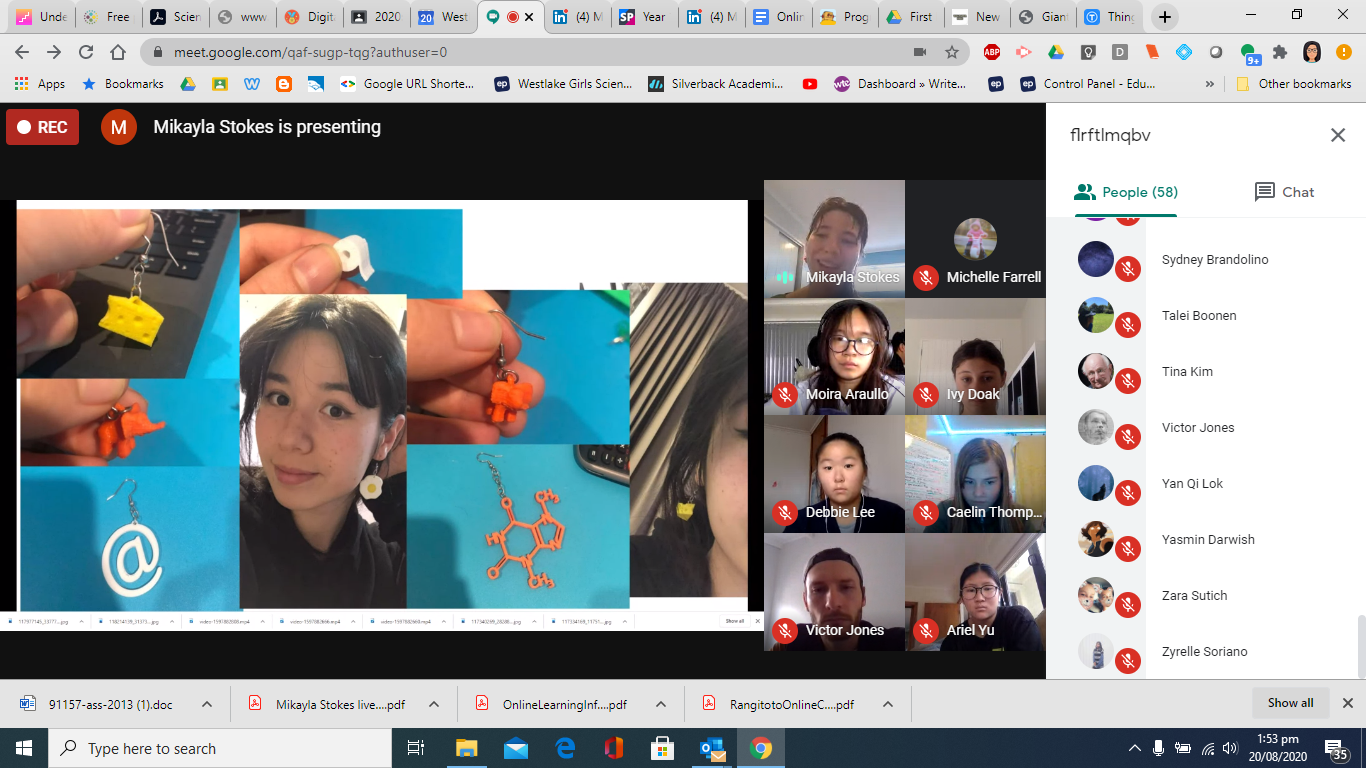Switch to the Chat tab
1366x768 pixels.
tap(1284, 192)
